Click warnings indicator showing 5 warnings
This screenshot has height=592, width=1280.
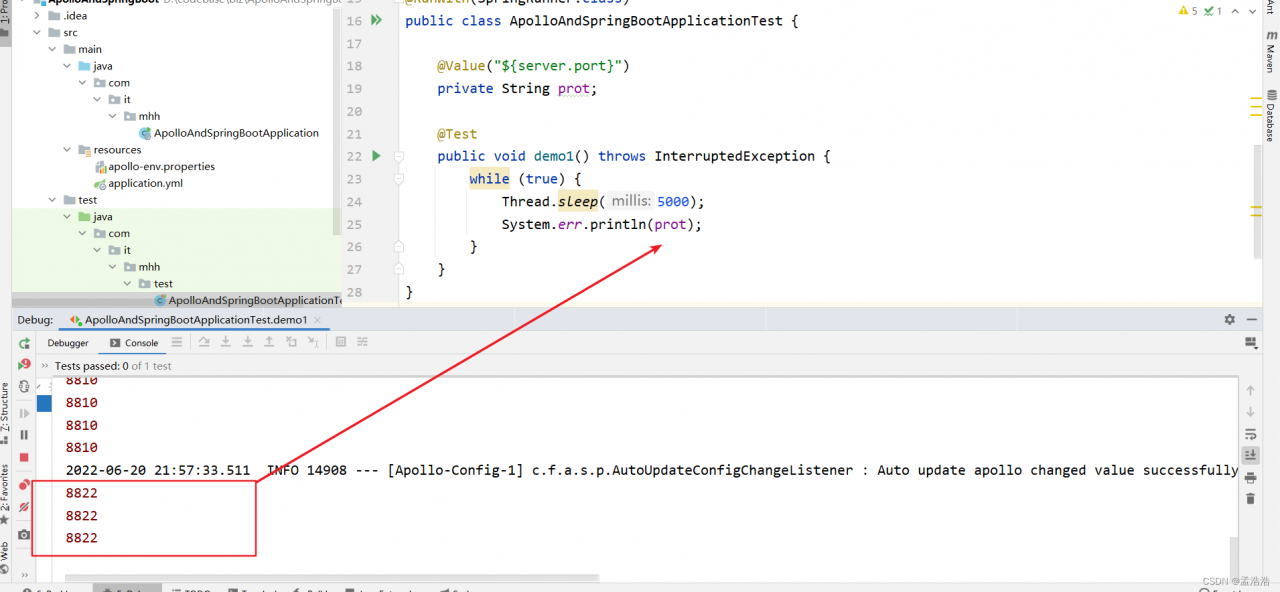click(x=1188, y=11)
